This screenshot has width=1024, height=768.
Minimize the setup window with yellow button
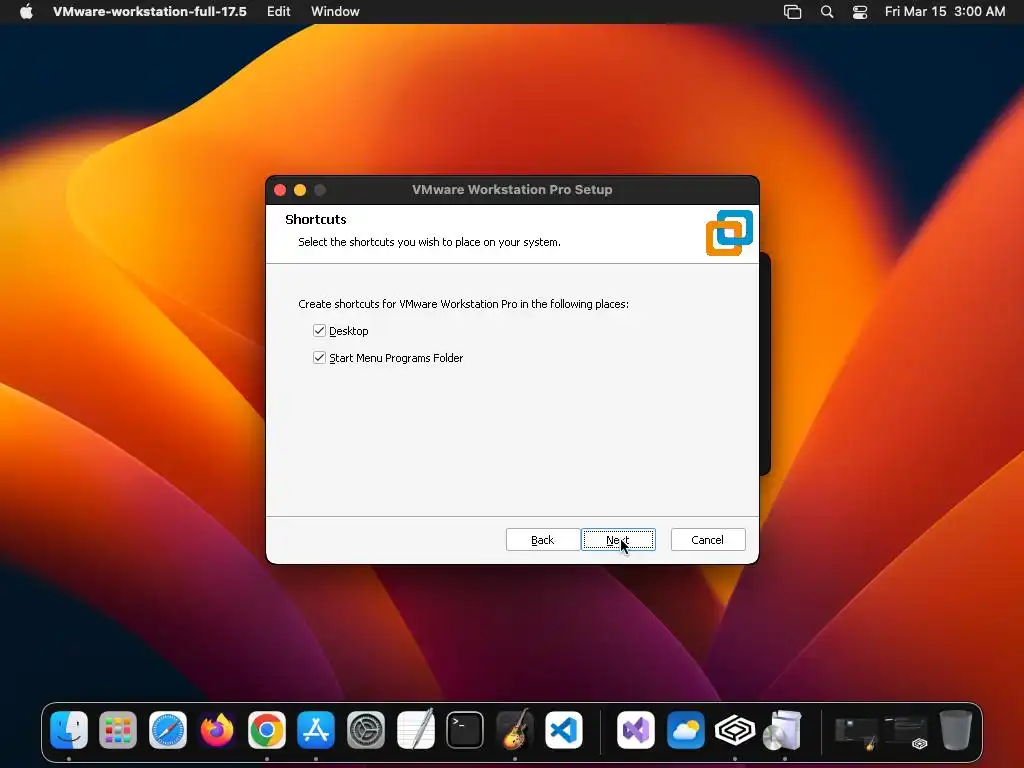[300, 190]
